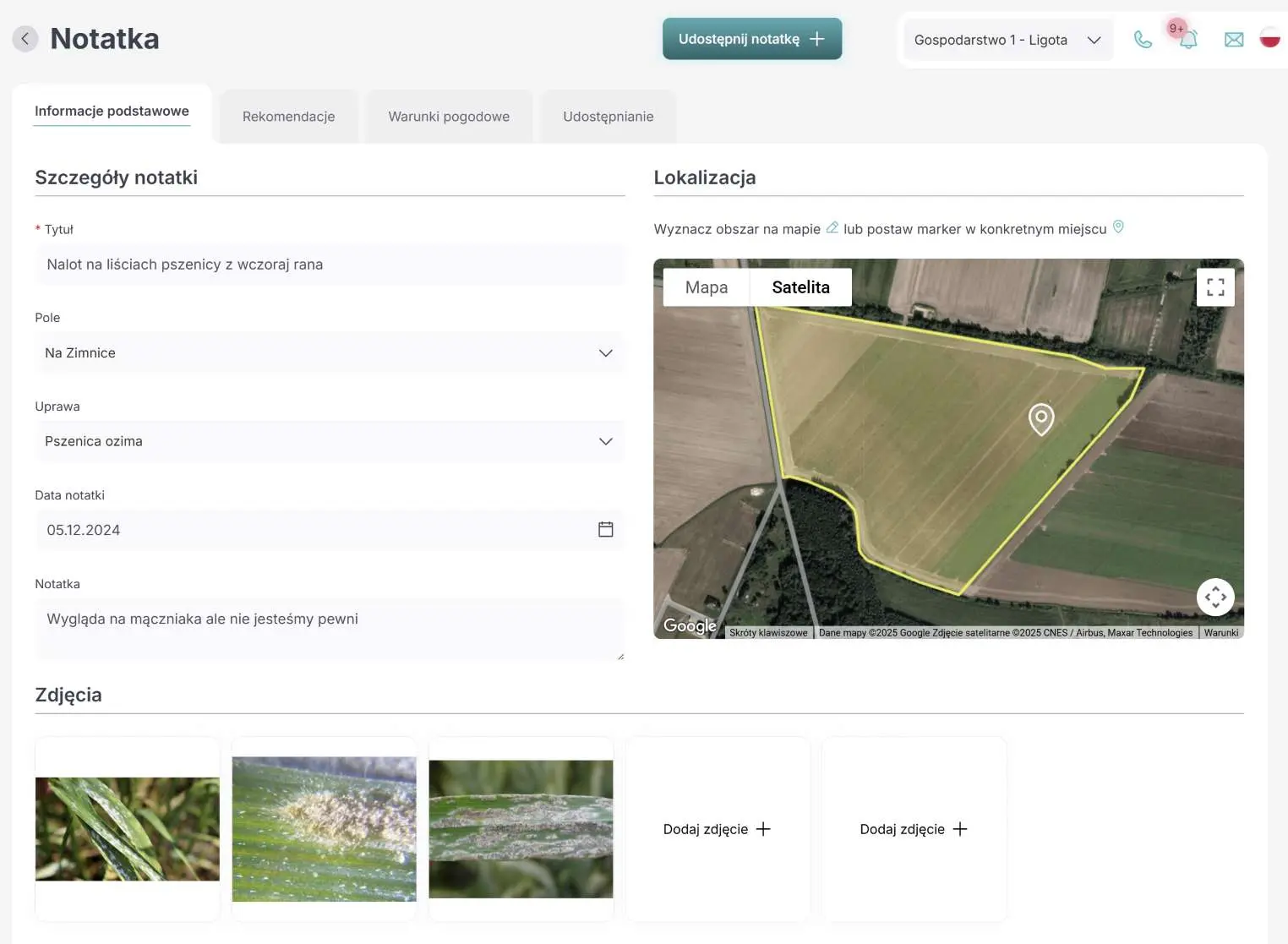This screenshot has width=1288, height=944.
Task: Click the back arrow next to Notatka
Action: [25, 39]
